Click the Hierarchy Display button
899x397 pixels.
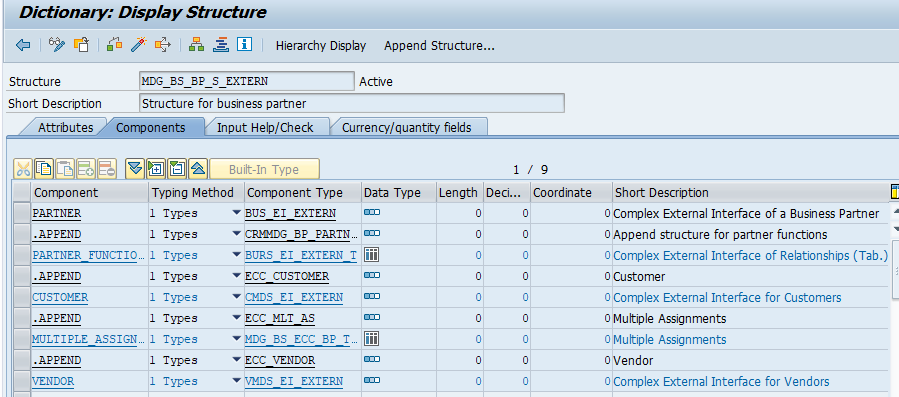click(x=321, y=46)
